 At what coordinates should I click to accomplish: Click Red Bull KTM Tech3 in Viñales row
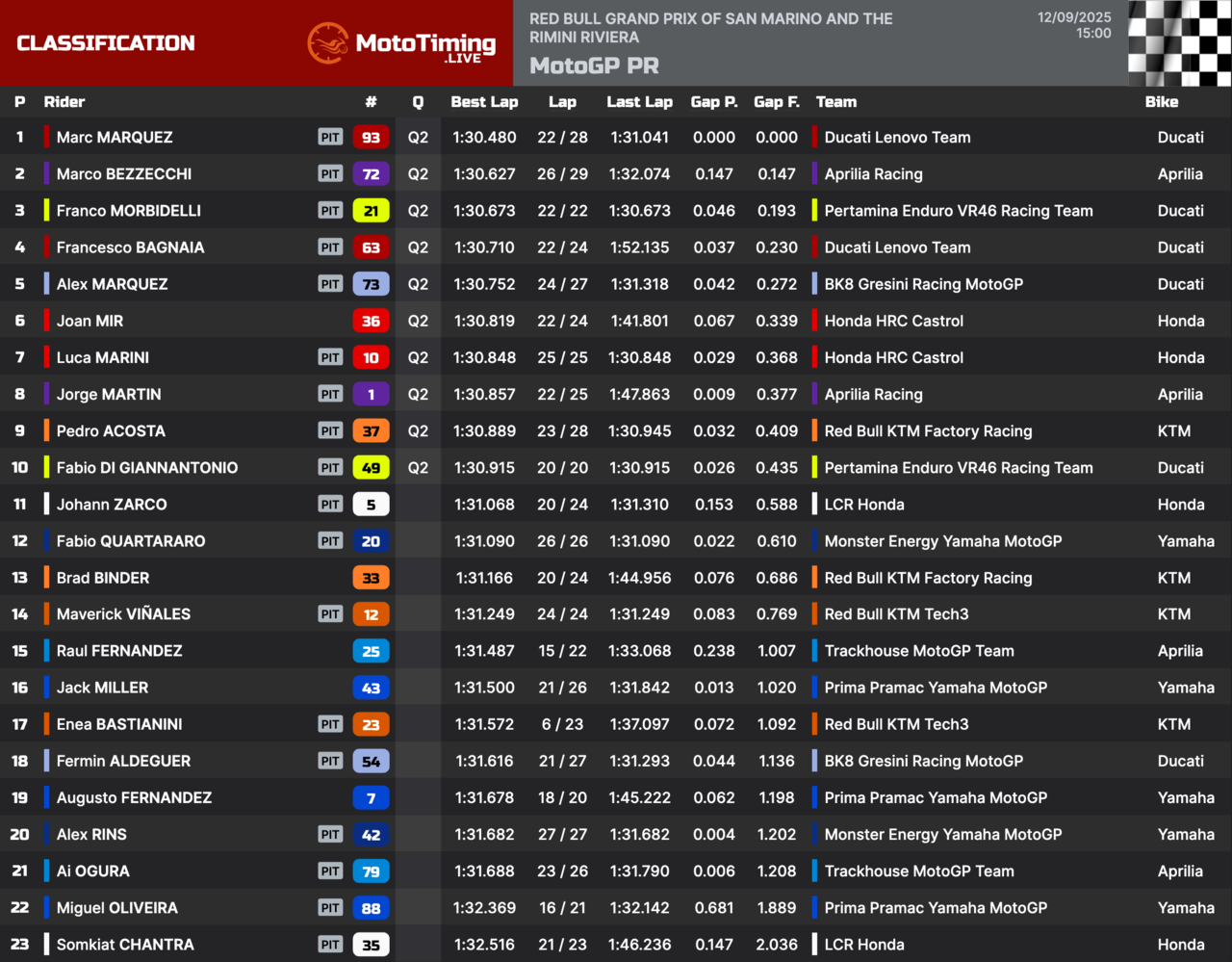point(897,614)
